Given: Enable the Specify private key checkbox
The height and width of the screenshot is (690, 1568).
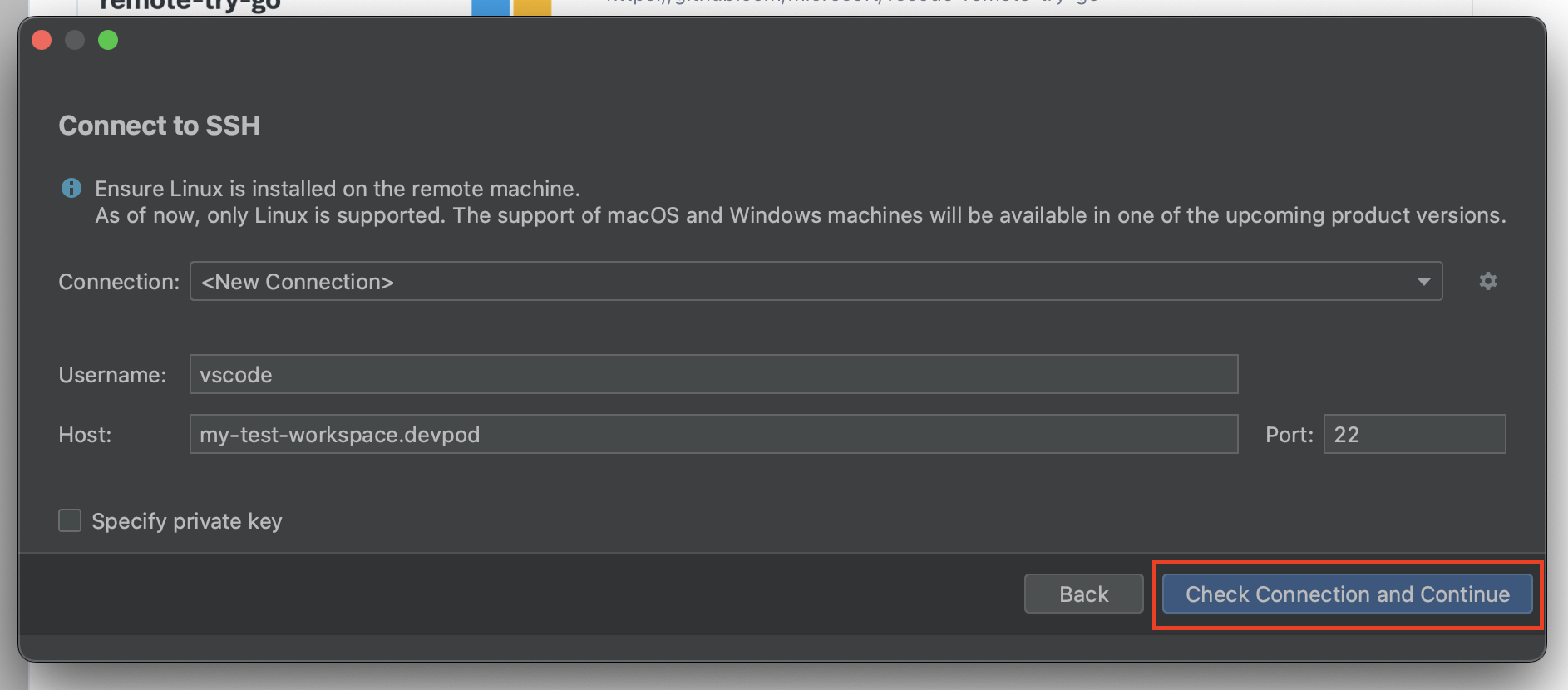Looking at the screenshot, I should pyautogui.click(x=70, y=521).
